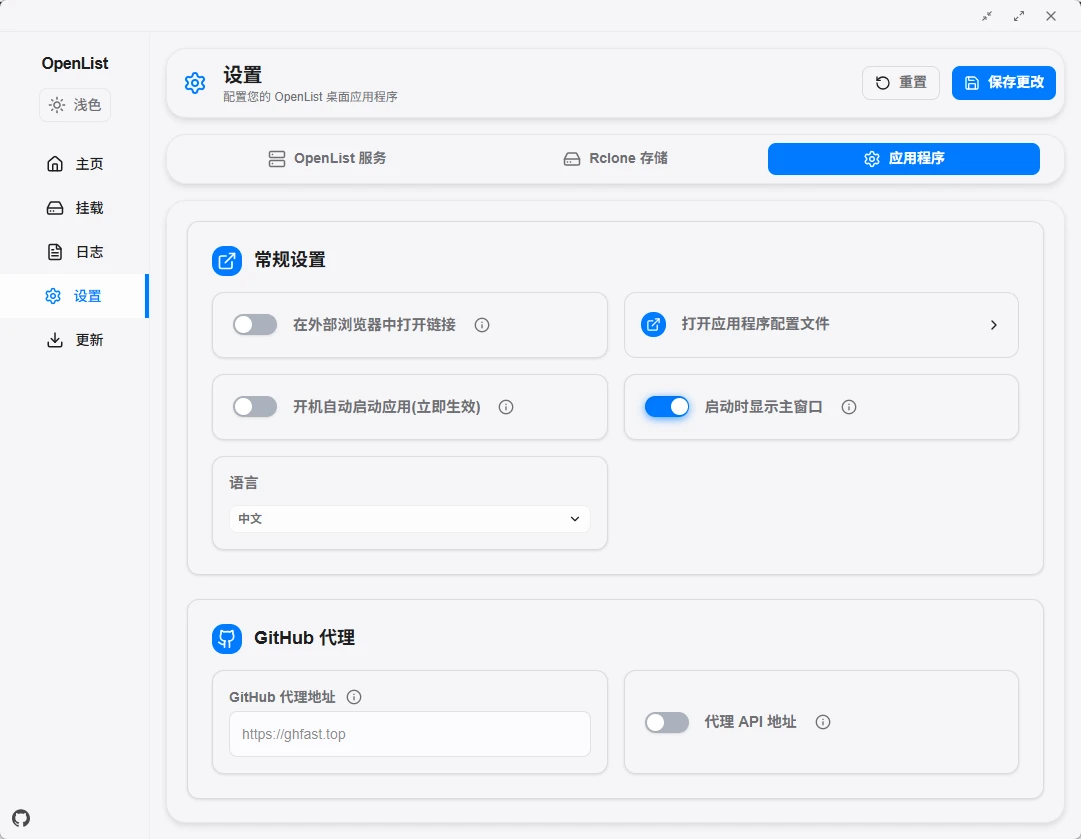Enable 开机自动启动应用 switch

pyautogui.click(x=255, y=407)
